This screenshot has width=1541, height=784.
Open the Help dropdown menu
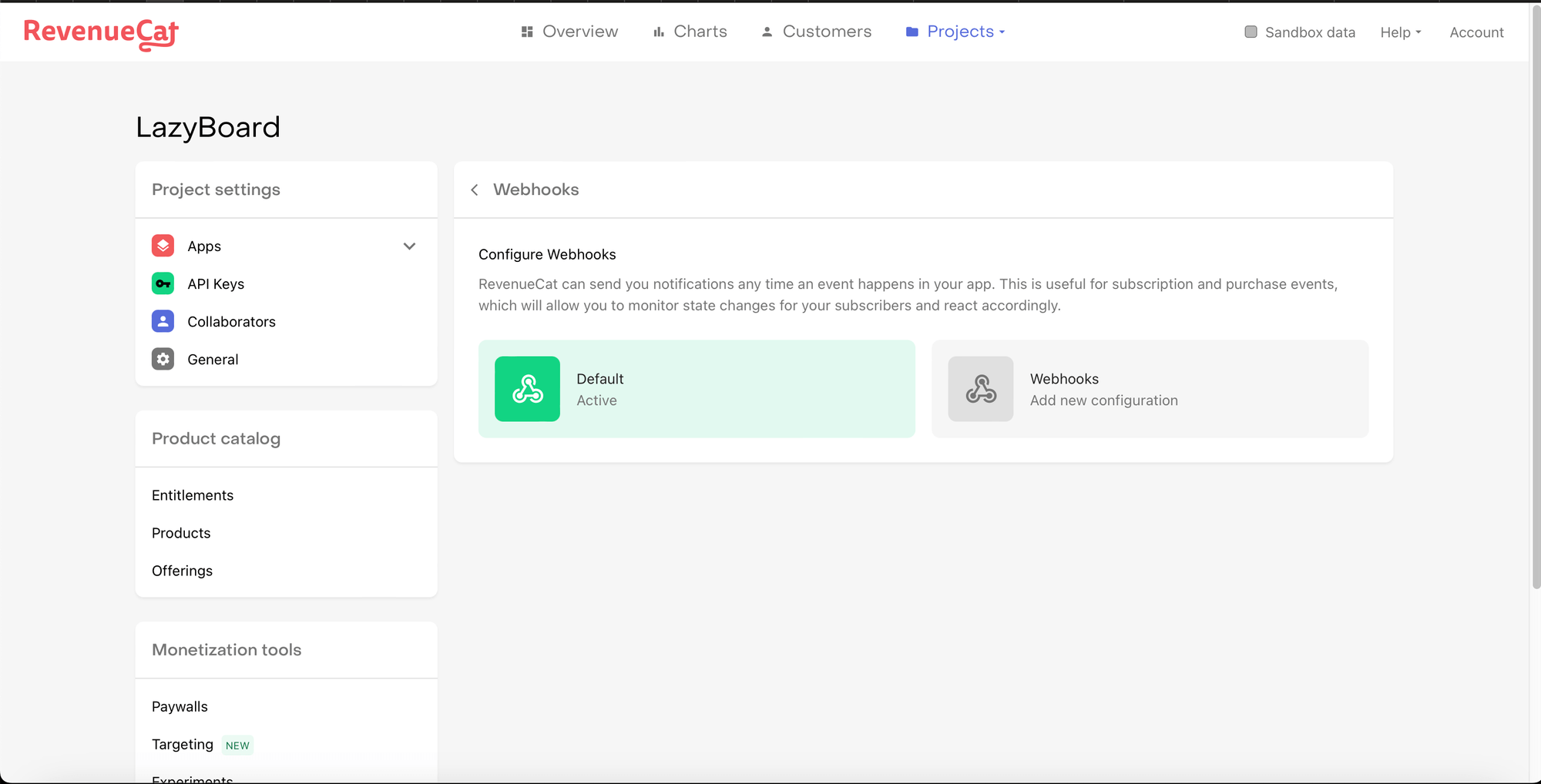click(1400, 32)
